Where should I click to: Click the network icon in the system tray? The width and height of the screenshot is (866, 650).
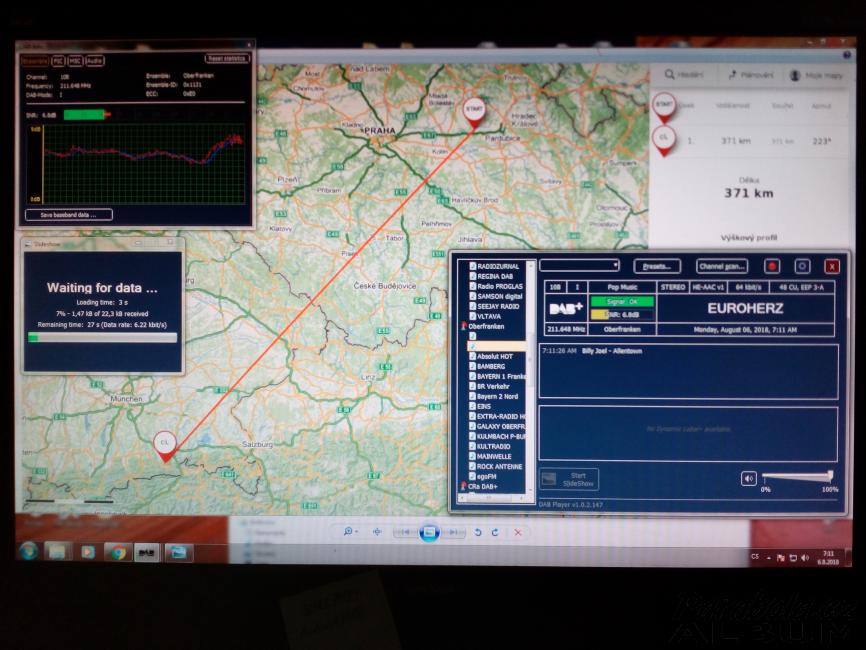(x=793, y=558)
